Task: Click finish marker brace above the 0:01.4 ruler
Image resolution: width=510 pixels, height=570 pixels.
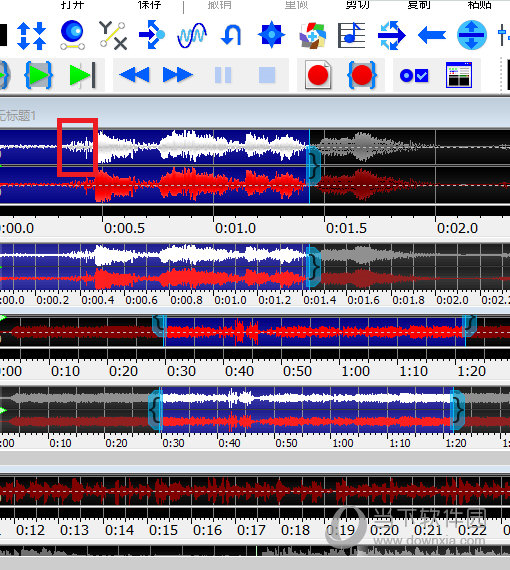Action: (x=314, y=267)
